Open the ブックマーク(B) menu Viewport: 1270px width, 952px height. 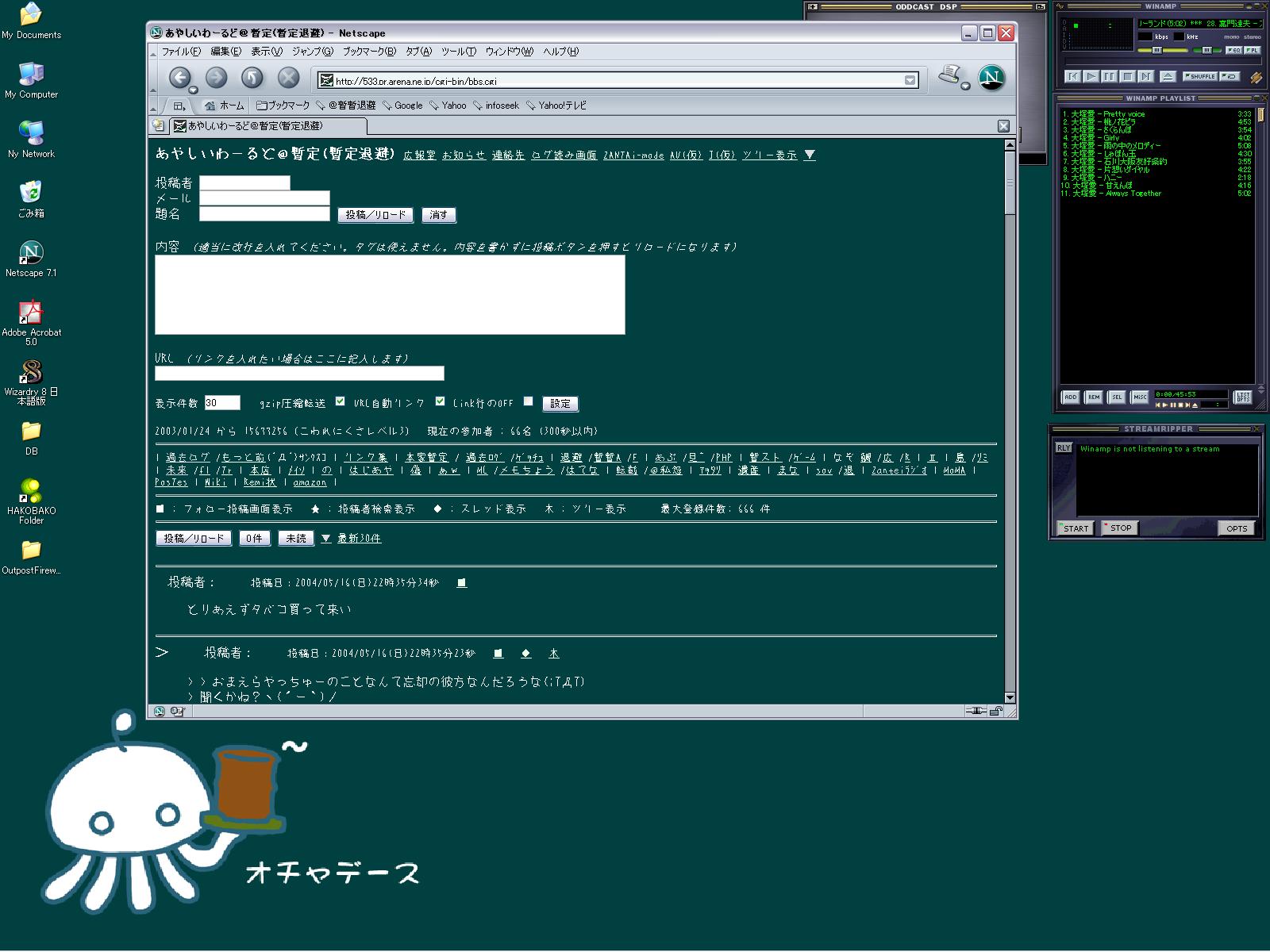click(368, 52)
